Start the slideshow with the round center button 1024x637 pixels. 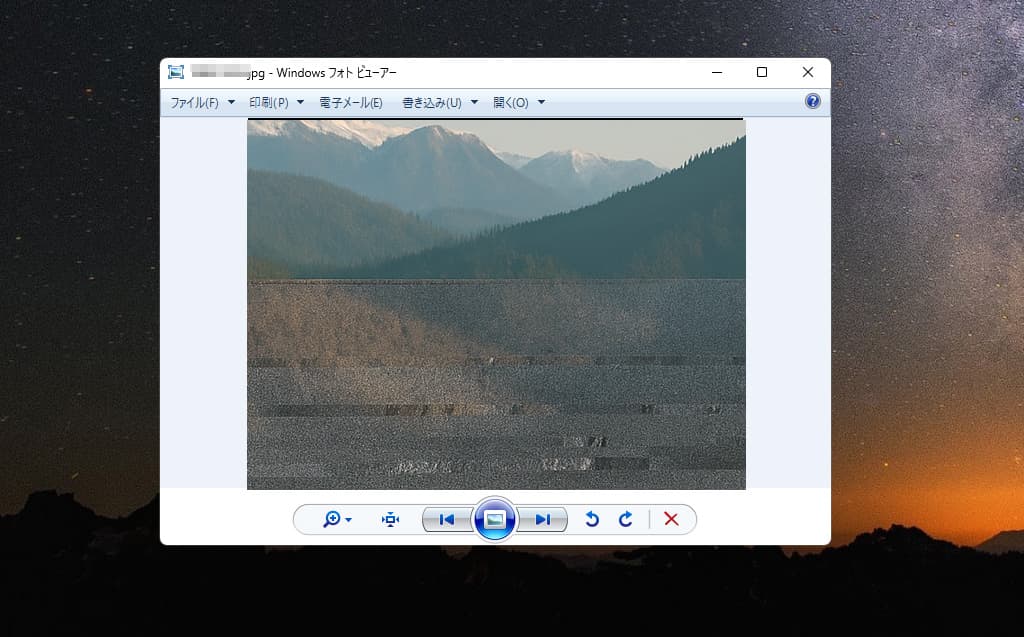tap(495, 520)
